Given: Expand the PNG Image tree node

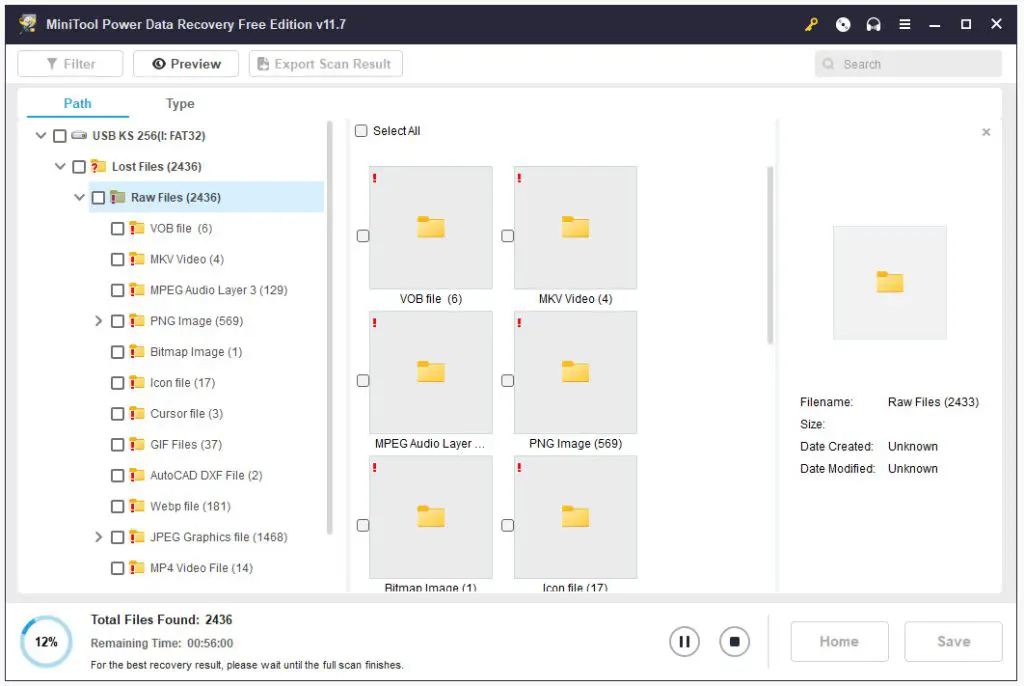Looking at the screenshot, I should (98, 321).
